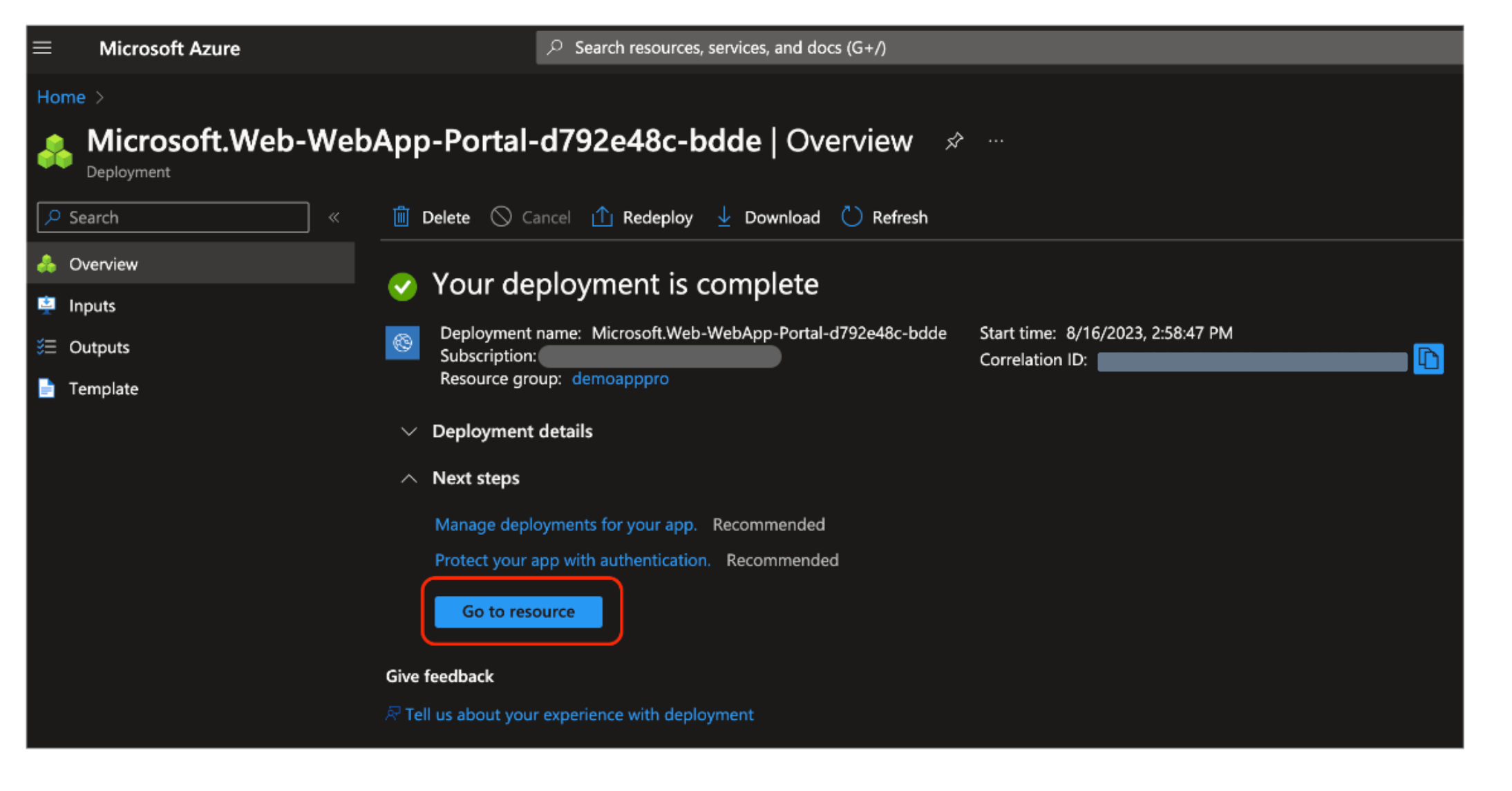Open the Azure portal hamburger menu
This screenshot has height=791, width=1512.
click(x=42, y=48)
